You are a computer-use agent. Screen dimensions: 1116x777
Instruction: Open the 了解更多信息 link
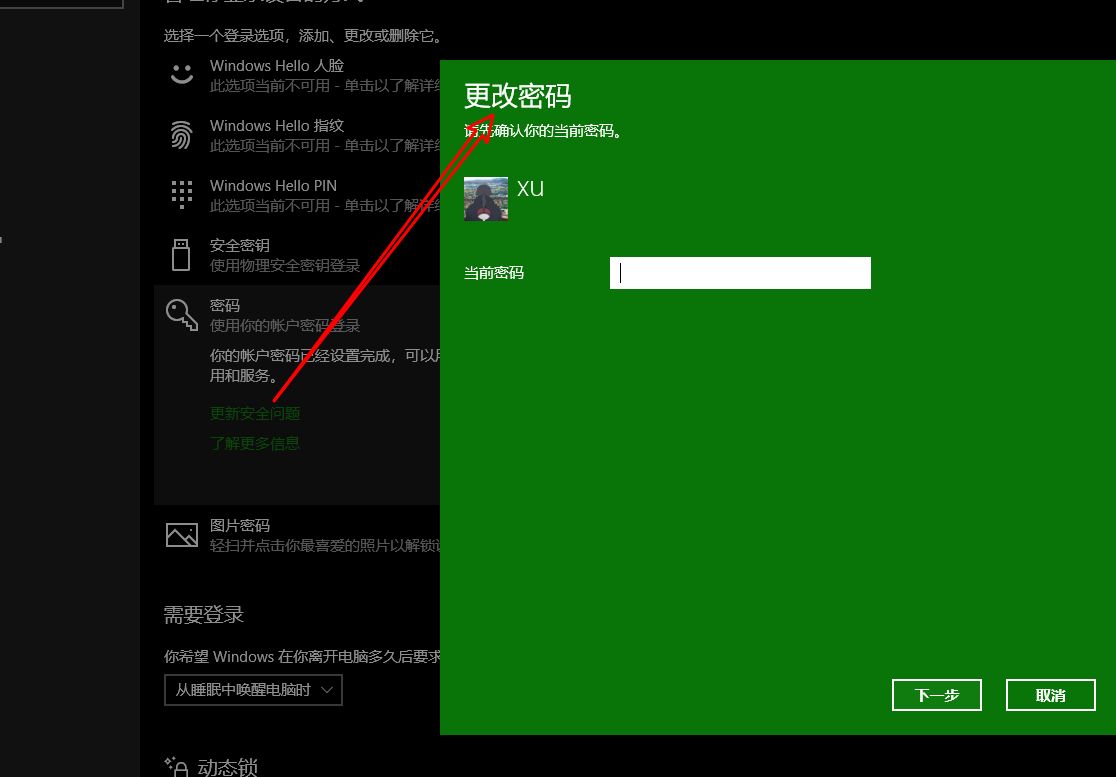click(255, 443)
